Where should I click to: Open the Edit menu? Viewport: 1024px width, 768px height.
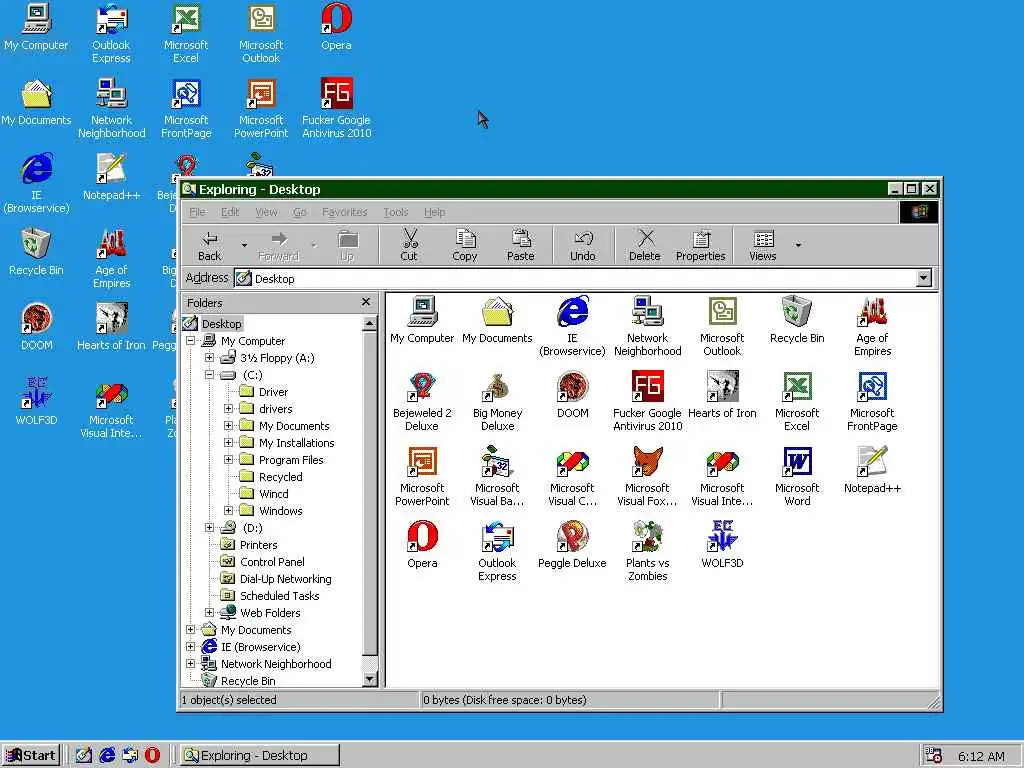coord(230,212)
